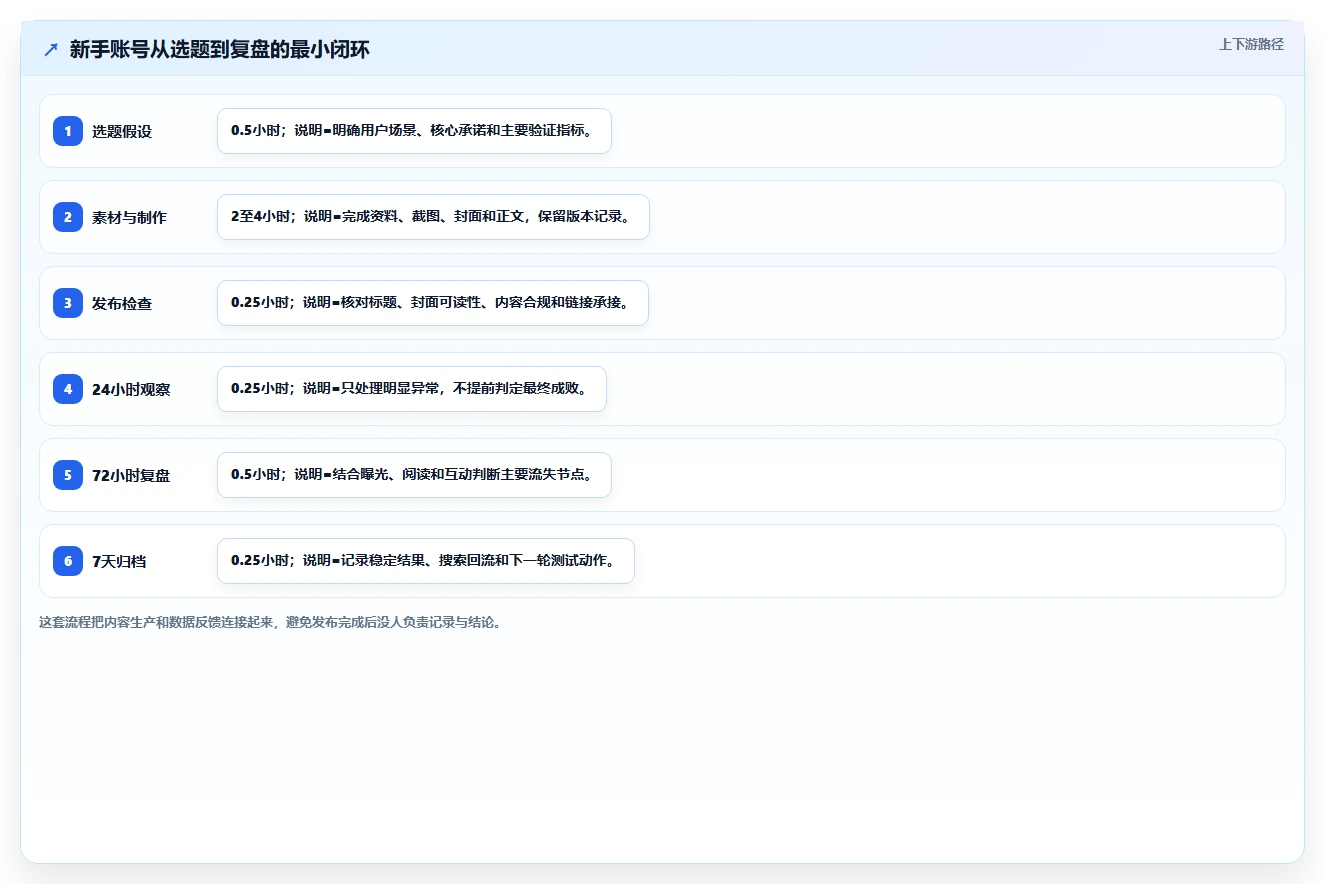The width and height of the screenshot is (1325, 884).
Task: Click the 24小时观察 step label
Action: coord(131,389)
